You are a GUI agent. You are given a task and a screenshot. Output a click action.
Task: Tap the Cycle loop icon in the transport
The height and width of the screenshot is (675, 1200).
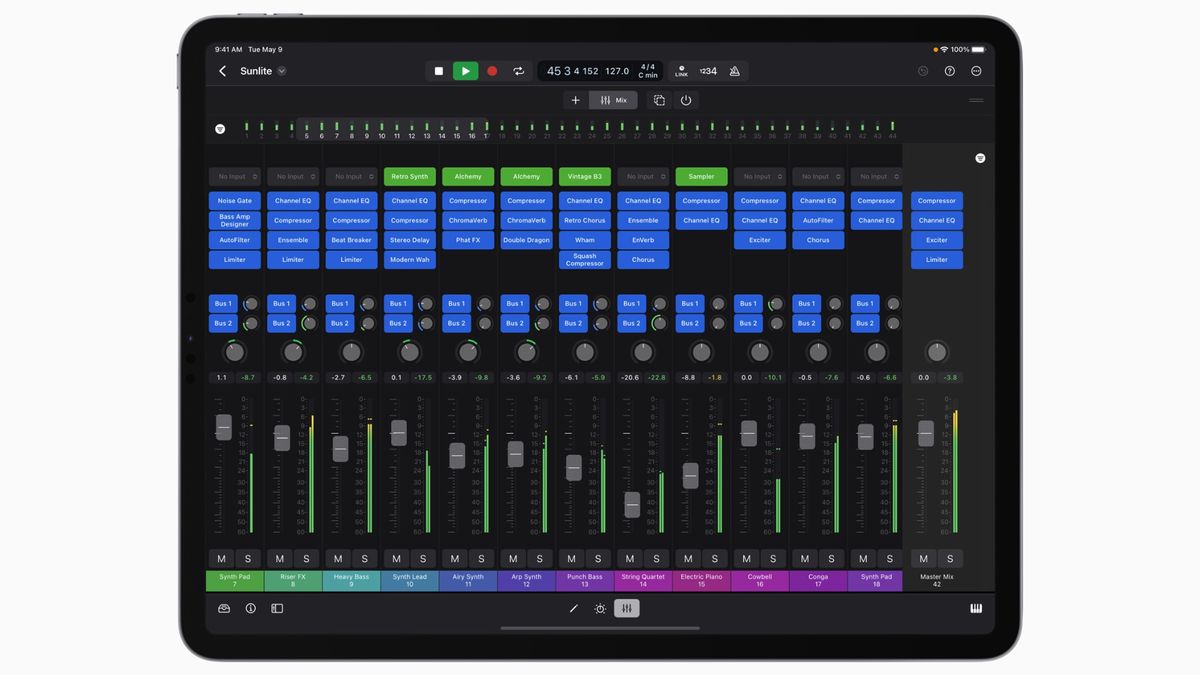(519, 71)
